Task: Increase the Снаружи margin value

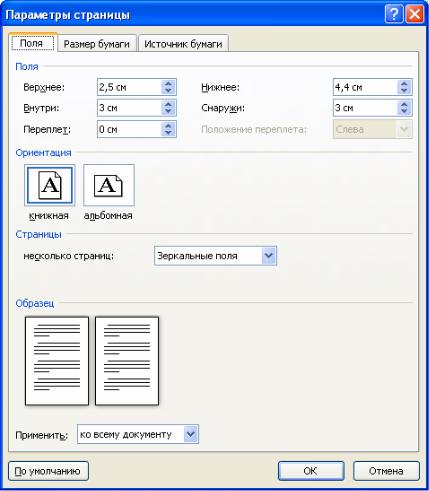Action: [x=404, y=104]
